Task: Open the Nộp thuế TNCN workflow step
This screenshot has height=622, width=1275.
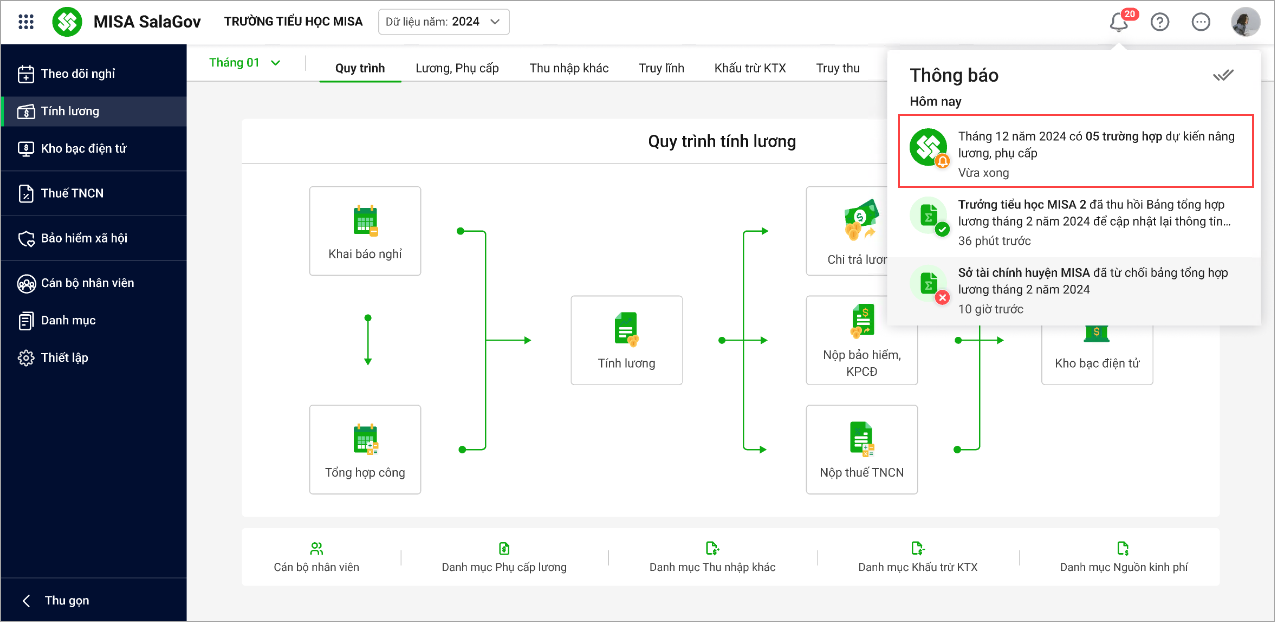Action: tap(861, 449)
